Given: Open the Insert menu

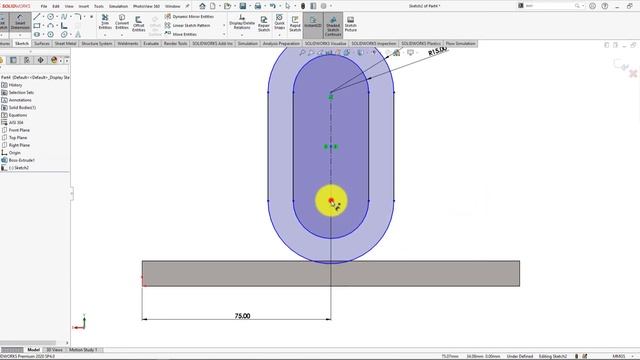Looking at the screenshot, I should [x=84, y=6].
